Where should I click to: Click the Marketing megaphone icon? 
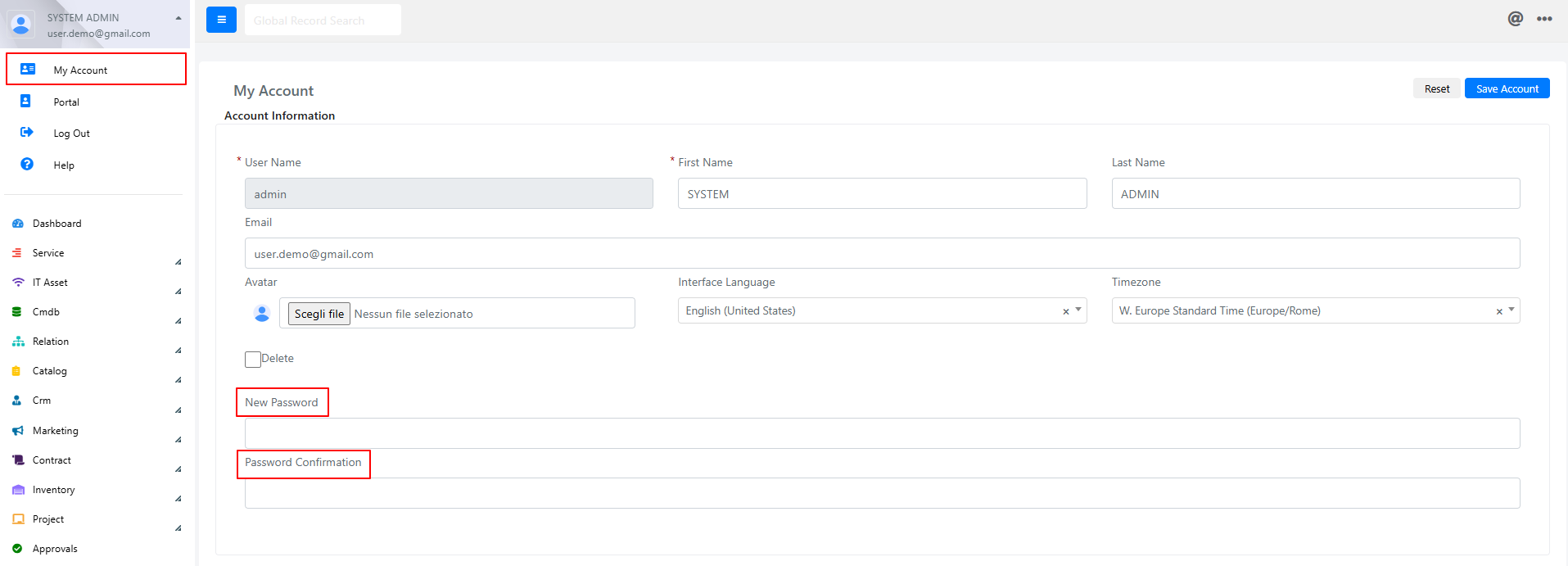[18, 430]
